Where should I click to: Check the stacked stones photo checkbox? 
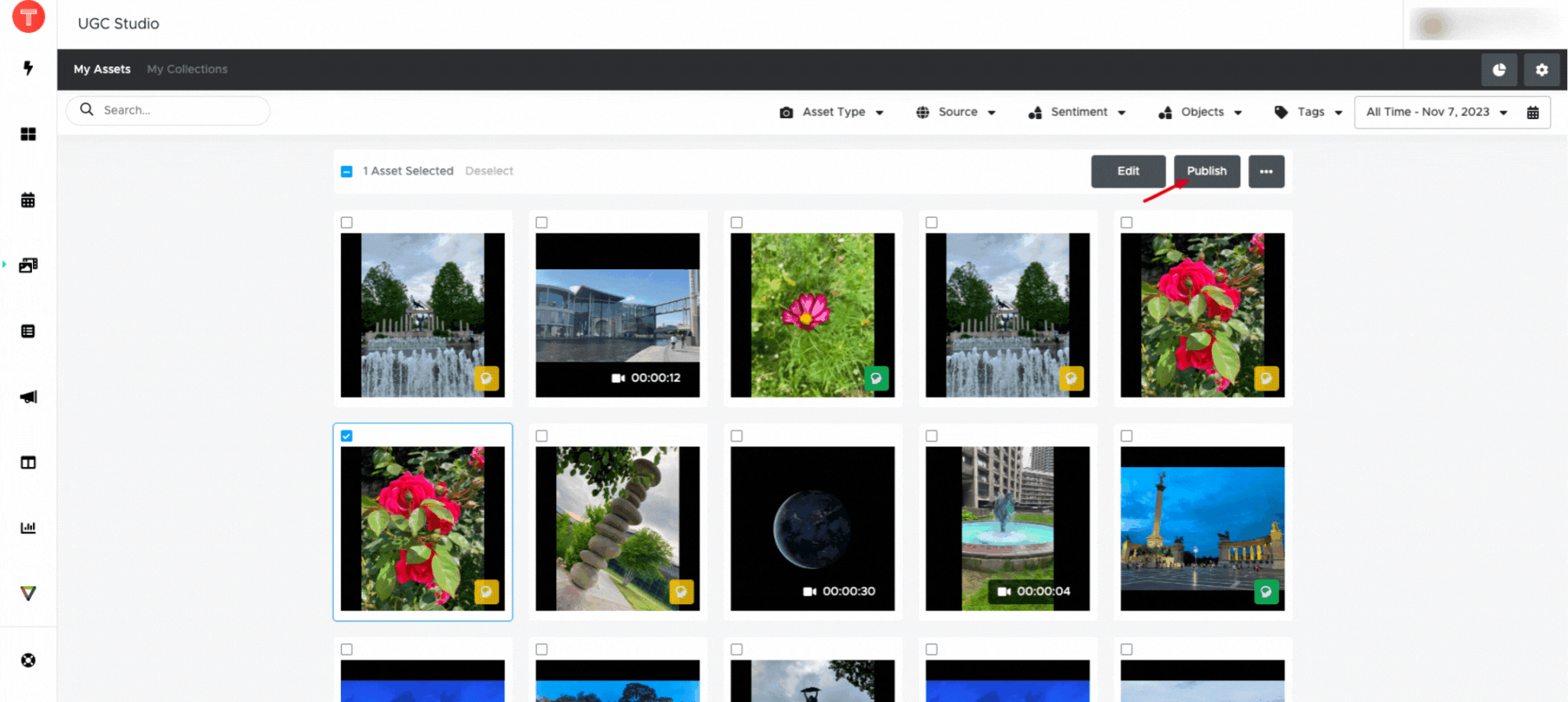(x=541, y=436)
